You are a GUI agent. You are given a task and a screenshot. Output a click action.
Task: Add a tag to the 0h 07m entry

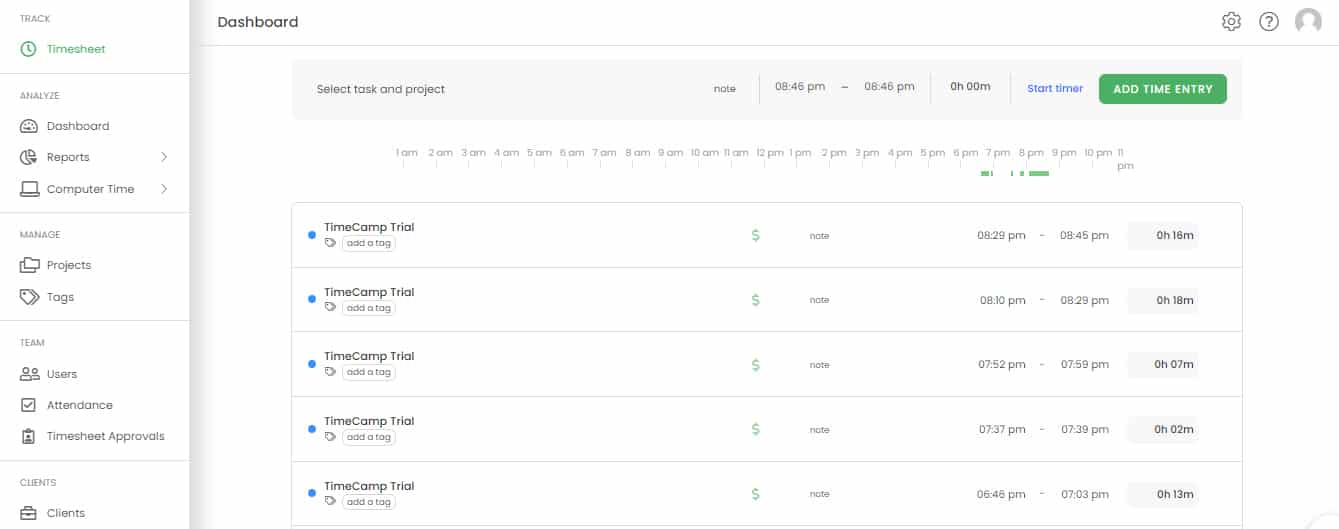pos(368,372)
